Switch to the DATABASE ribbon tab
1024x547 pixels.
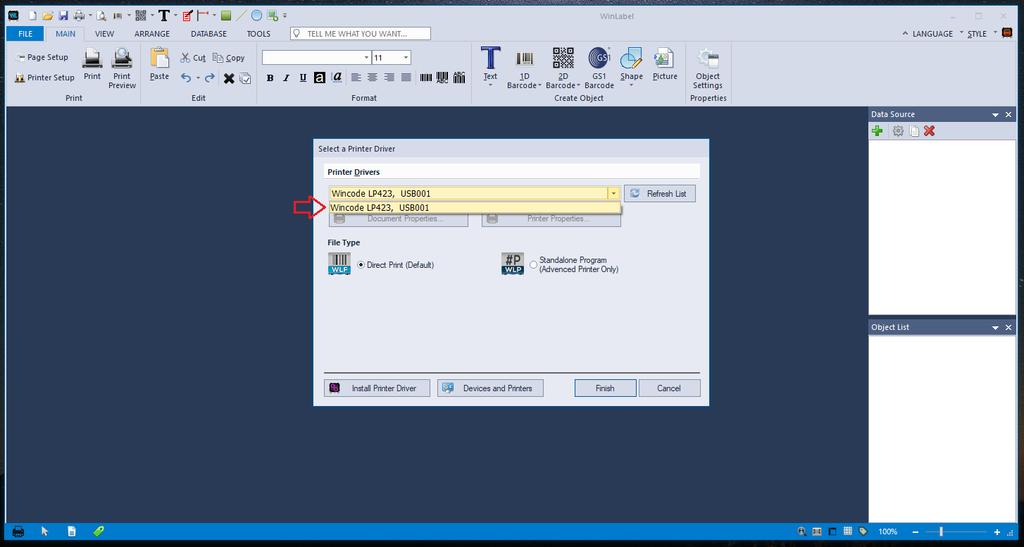pyautogui.click(x=209, y=34)
